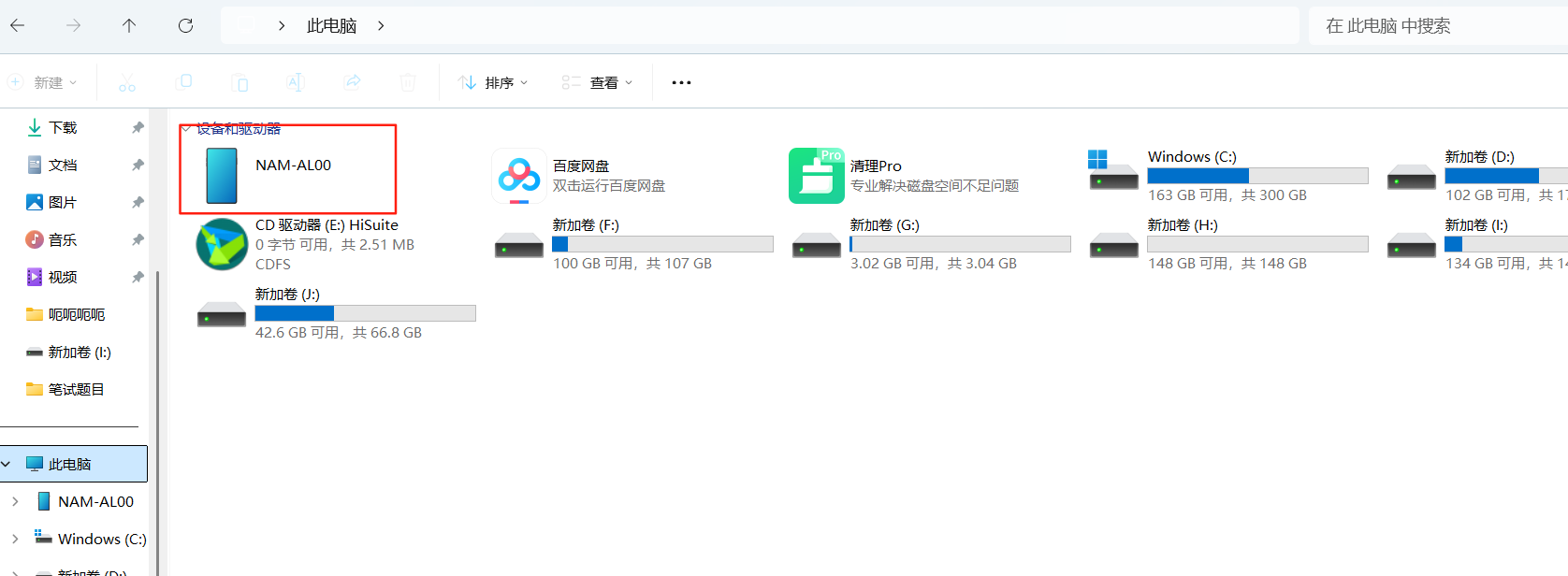
Task: Click the 新加卷 (F:) capacity bar
Action: 663,244
